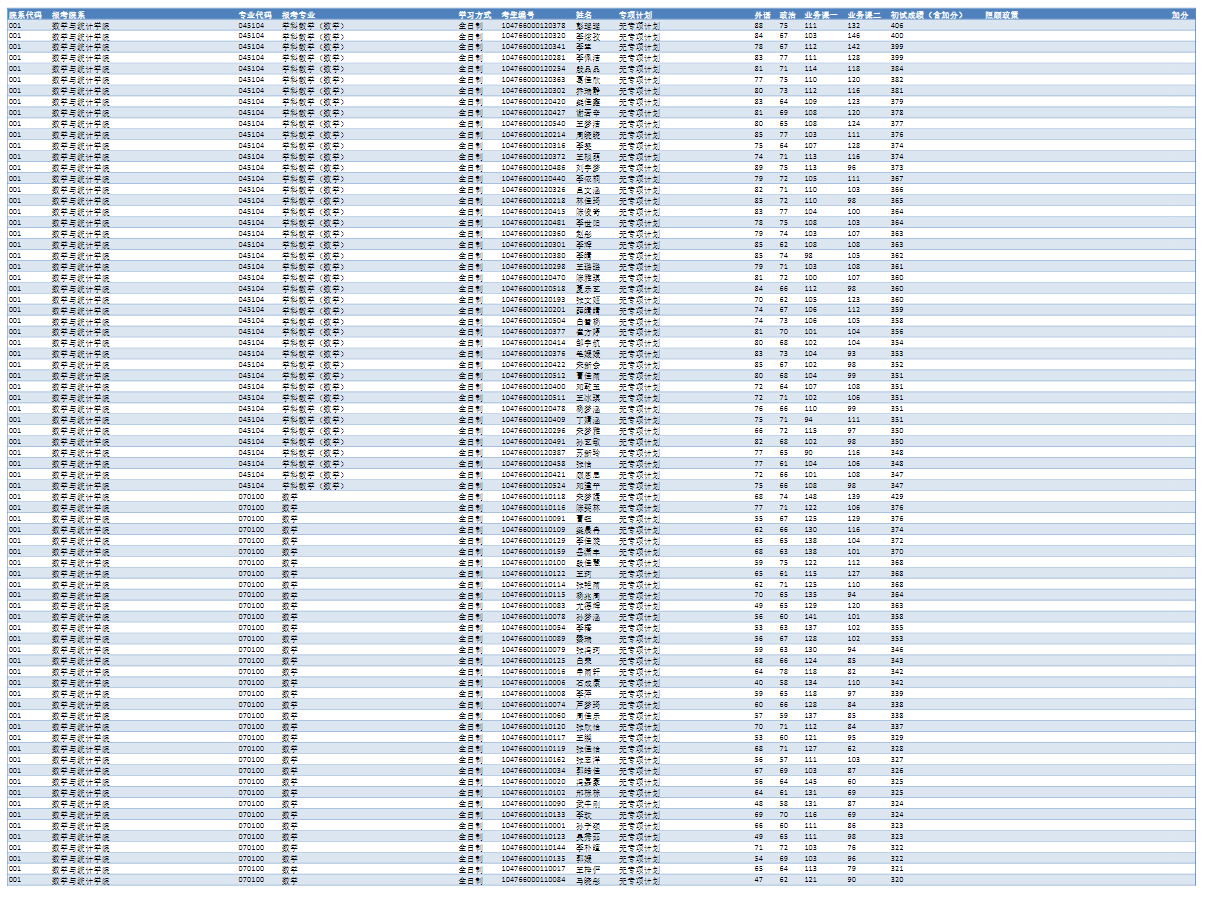Select the 考生编号 column header
Image resolution: width=1207 pixels, height=898 pixels.
pos(518,15)
